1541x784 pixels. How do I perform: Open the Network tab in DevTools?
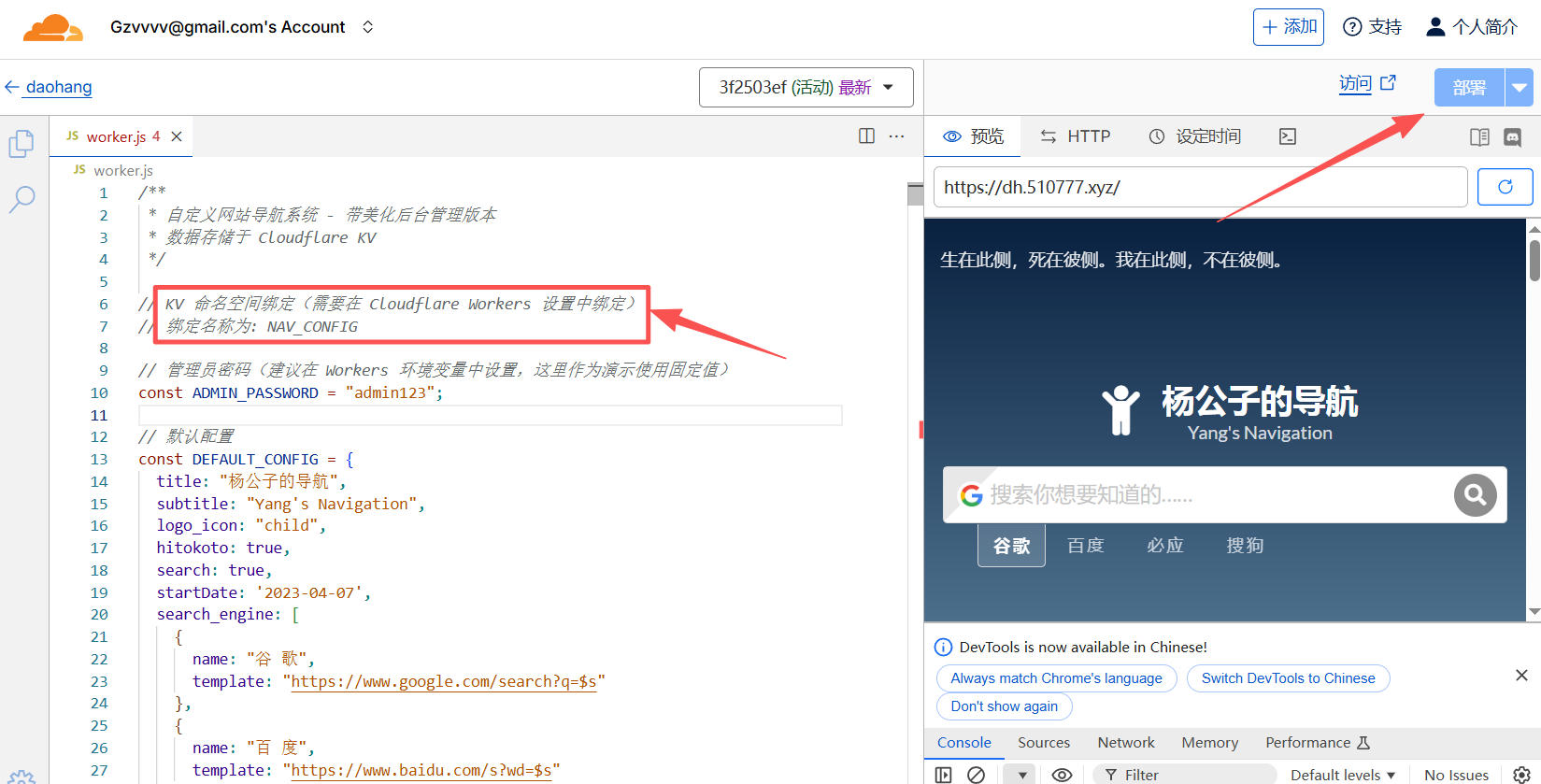pyautogui.click(x=1125, y=742)
